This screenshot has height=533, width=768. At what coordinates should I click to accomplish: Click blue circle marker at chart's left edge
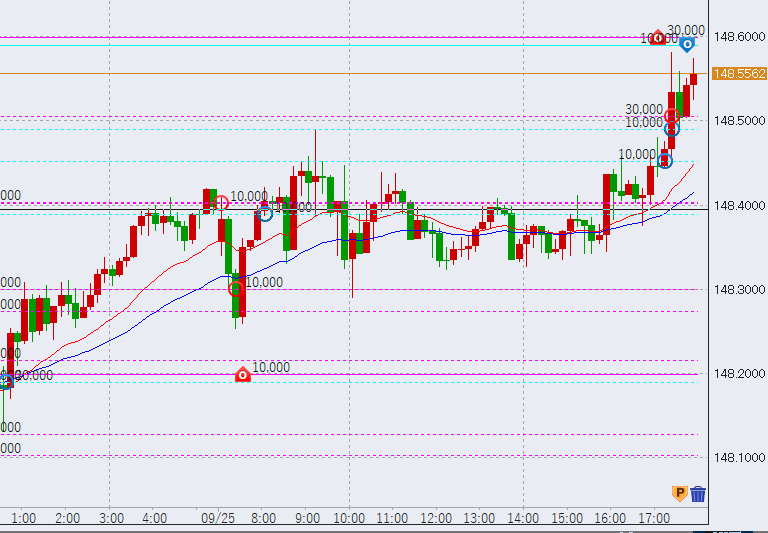pos(6,380)
